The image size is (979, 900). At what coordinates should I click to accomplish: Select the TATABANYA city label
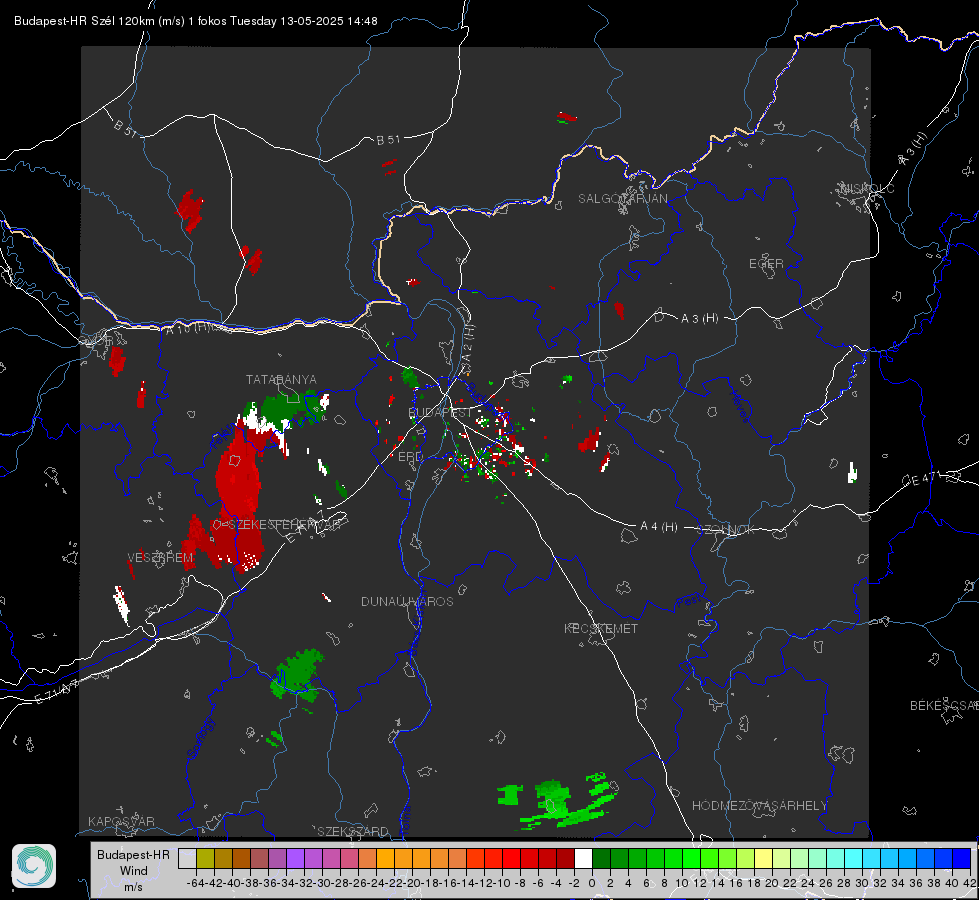281,380
